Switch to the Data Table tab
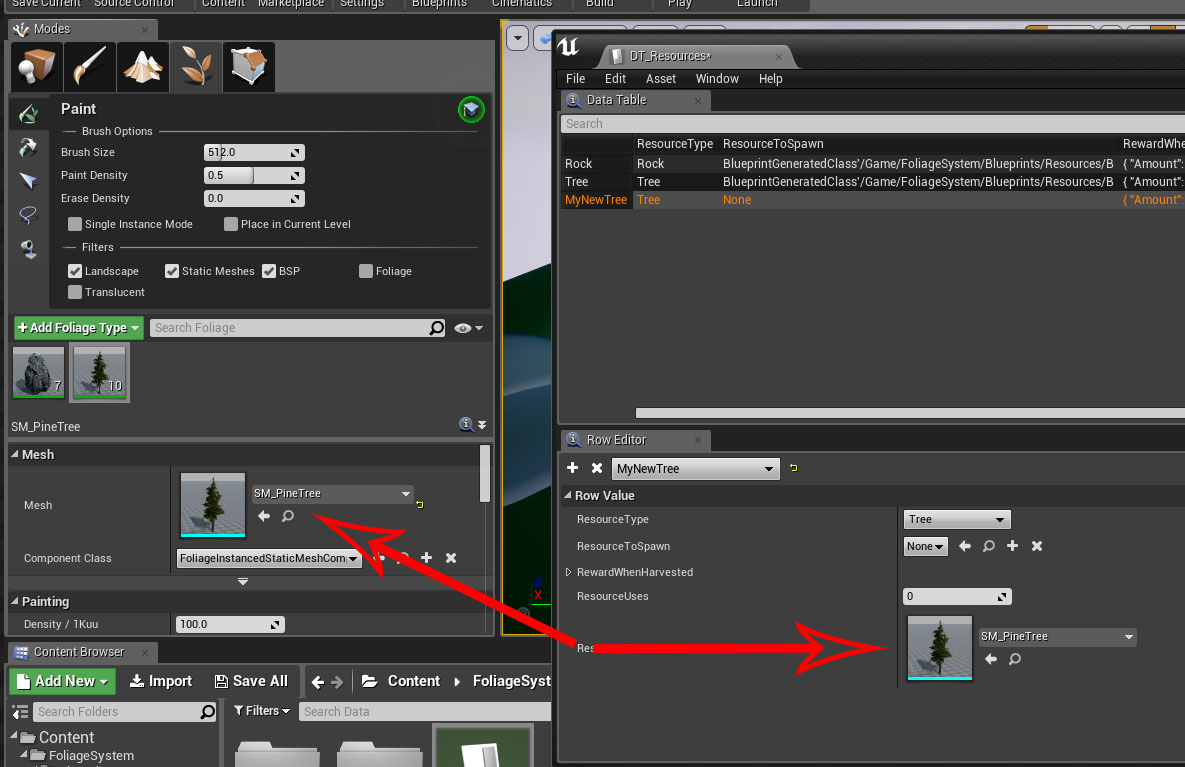Viewport: 1185px width, 767px height. point(615,100)
